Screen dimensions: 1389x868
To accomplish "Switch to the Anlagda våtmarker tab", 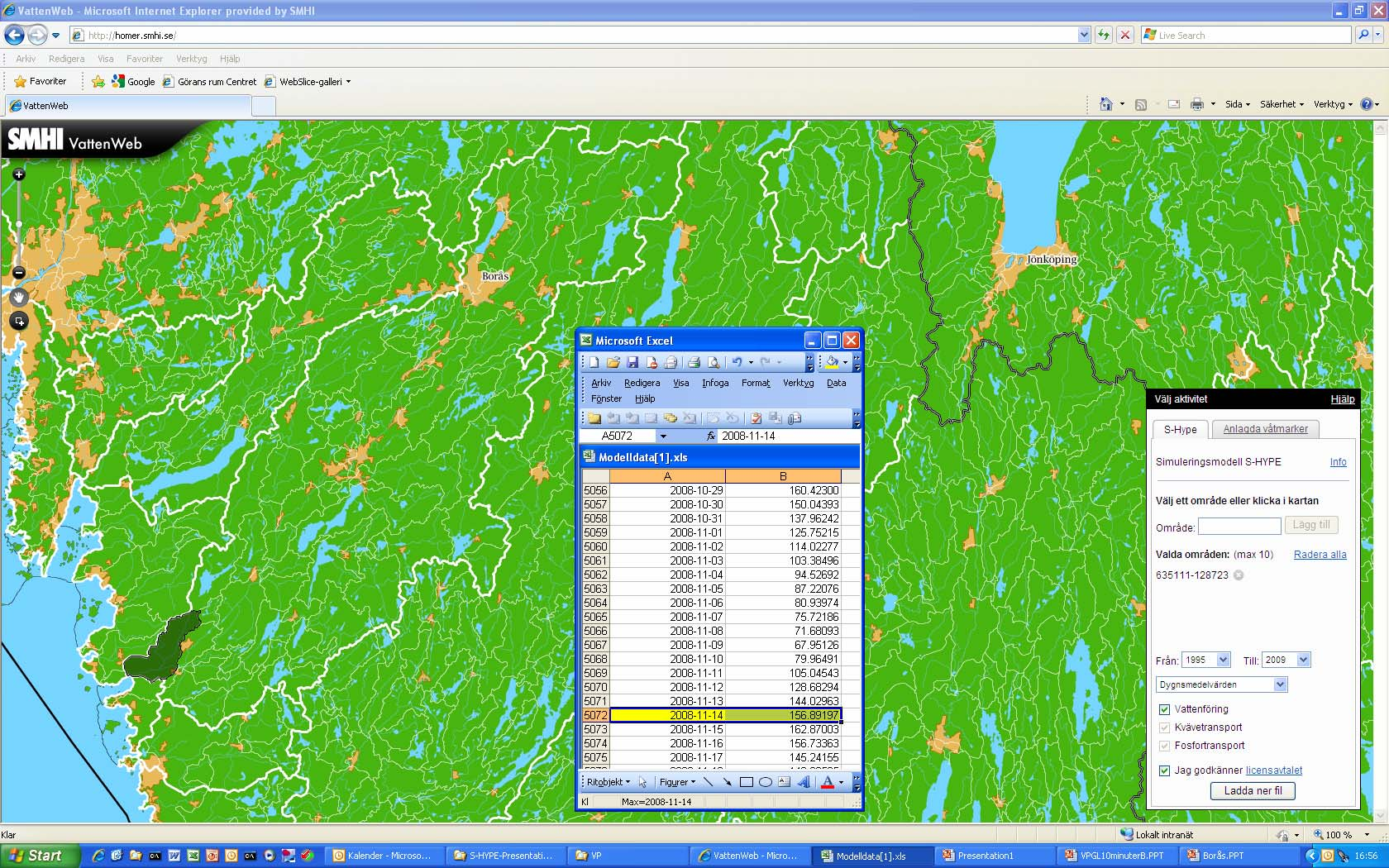I will pos(1265,429).
